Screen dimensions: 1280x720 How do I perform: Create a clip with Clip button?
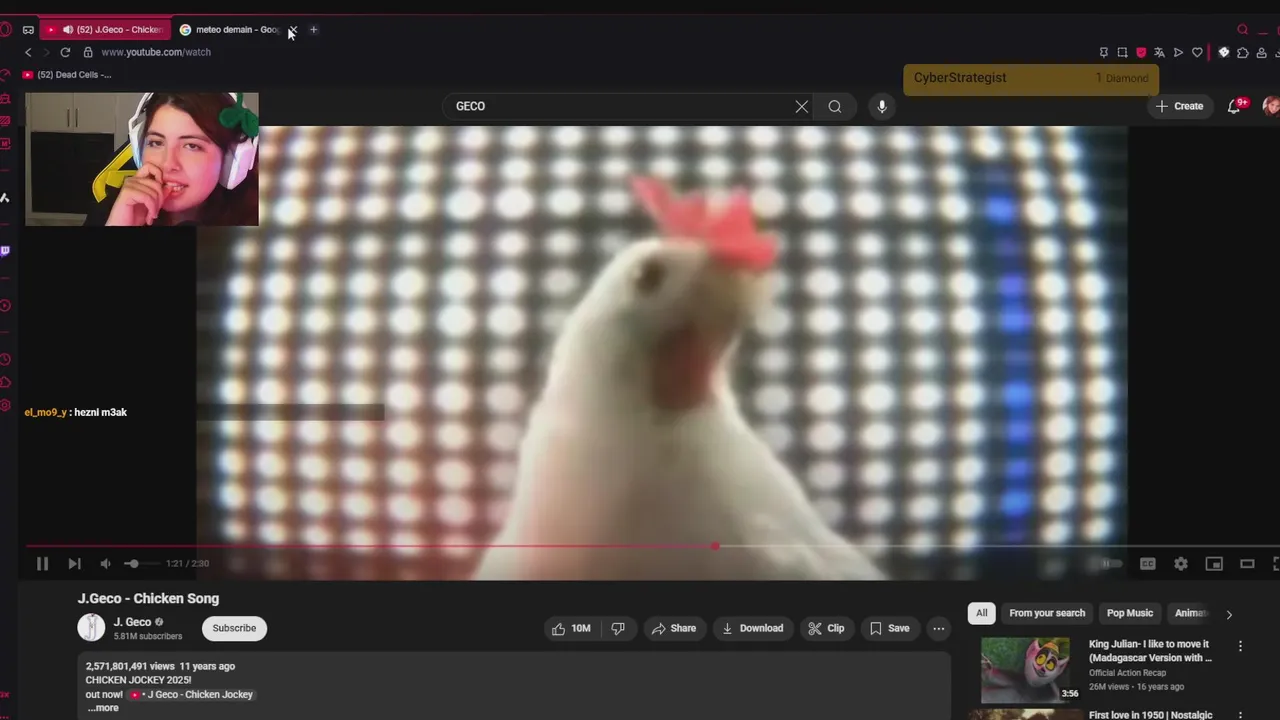click(827, 628)
